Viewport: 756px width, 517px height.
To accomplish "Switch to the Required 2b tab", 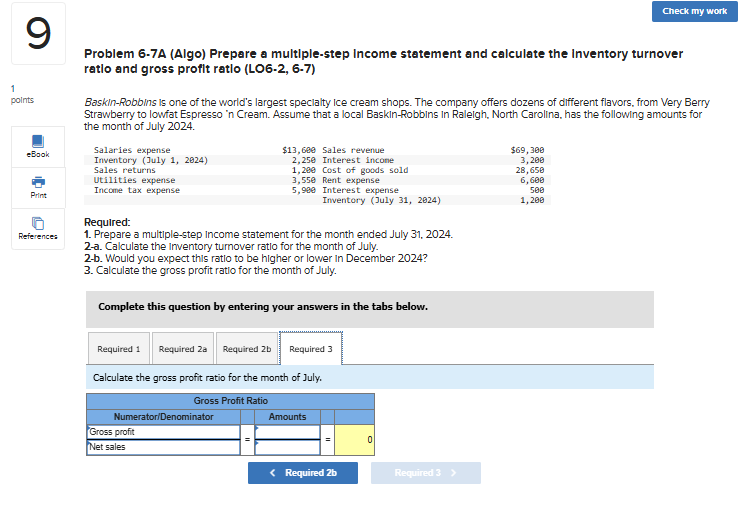I will click(x=247, y=349).
